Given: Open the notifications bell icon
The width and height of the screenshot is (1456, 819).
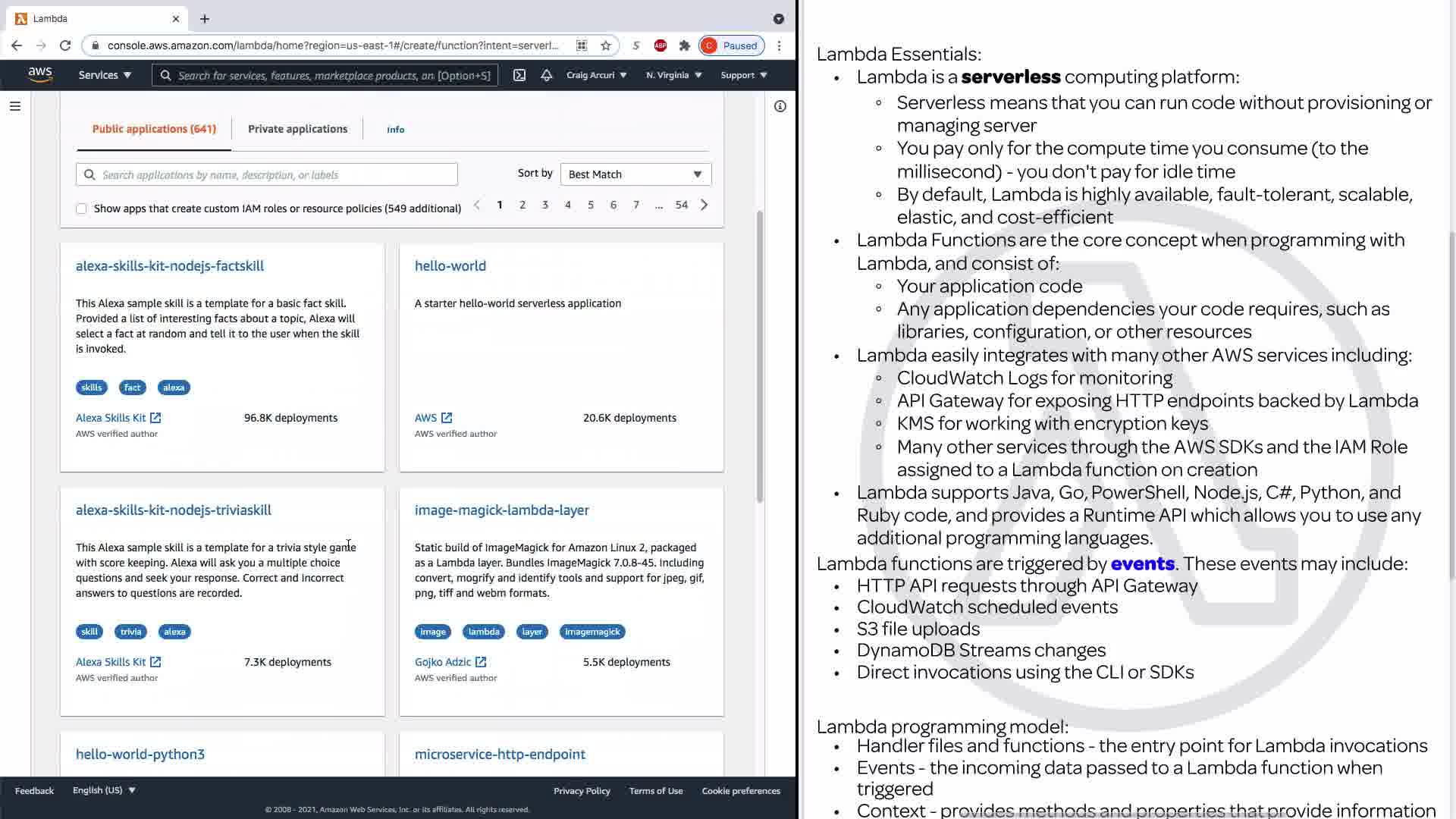Looking at the screenshot, I should coord(546,75).
